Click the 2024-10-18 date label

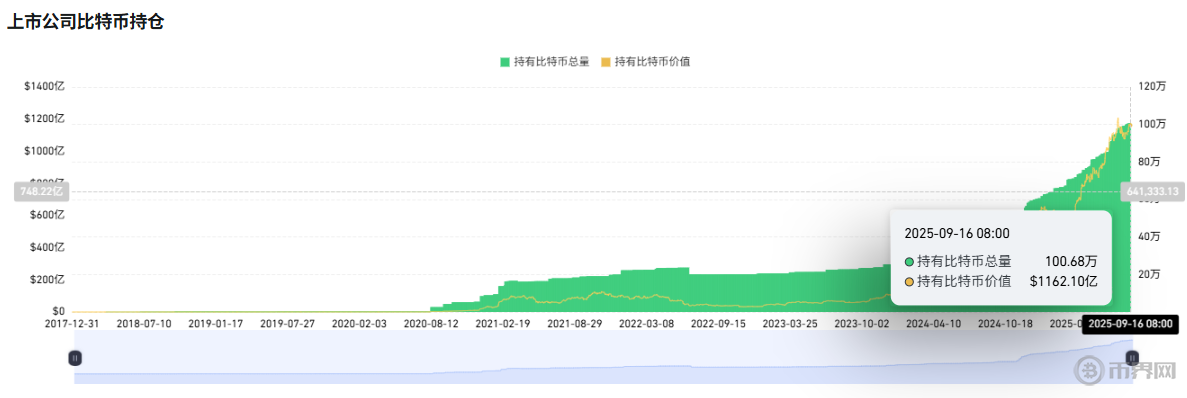pyautogui.click(x=1005, y=323)
